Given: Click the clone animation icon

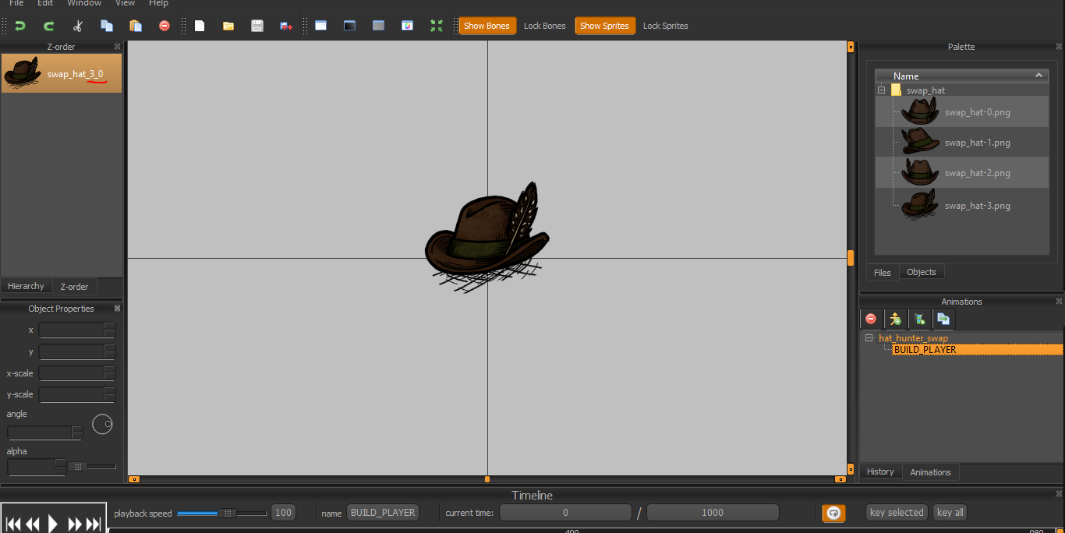Looking at the screenshot, I should [943, 319].
